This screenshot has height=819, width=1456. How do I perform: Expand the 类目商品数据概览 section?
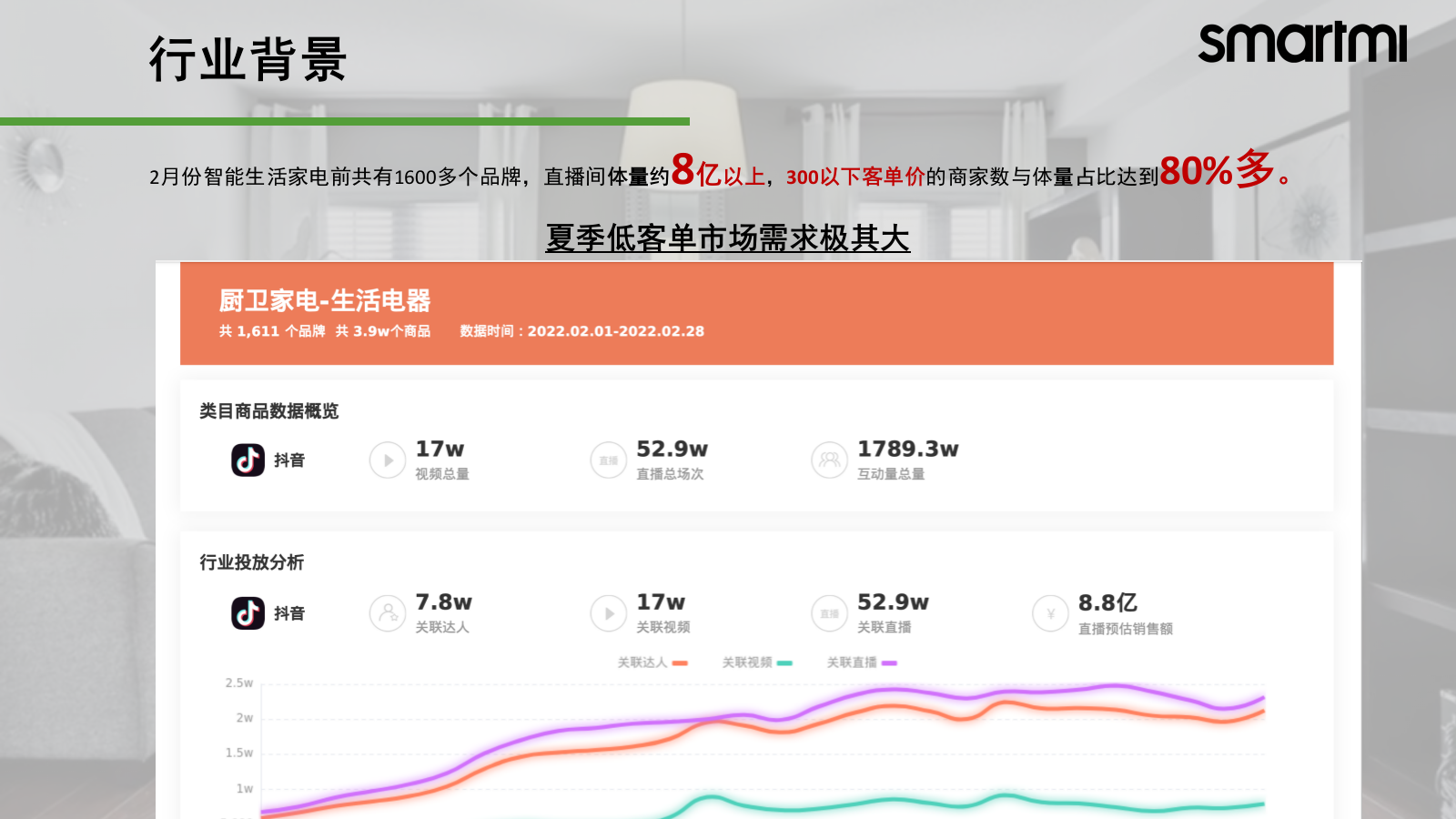(268, 410)
